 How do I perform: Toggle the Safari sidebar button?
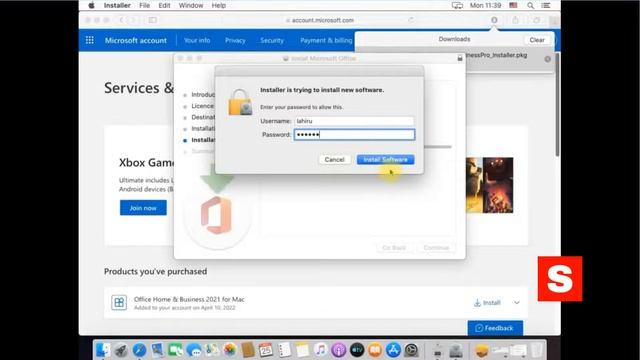[x=152, y=20]
